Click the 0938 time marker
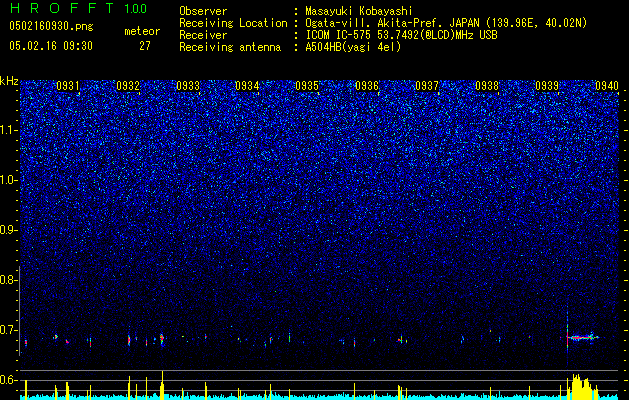The width and height of the screenshot is (629, 400). coord(487,86)
